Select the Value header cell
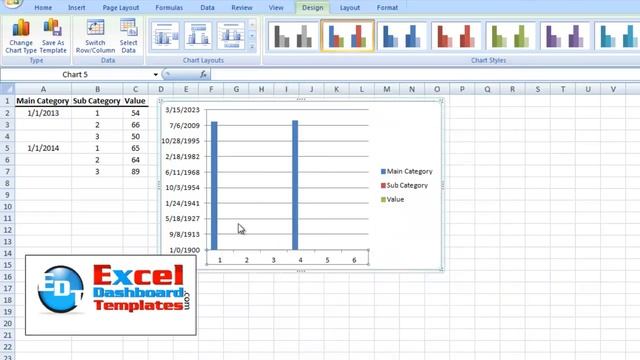The height and width of the screenshot is (360, 640). pyautogui.click(x=135, y=101)
